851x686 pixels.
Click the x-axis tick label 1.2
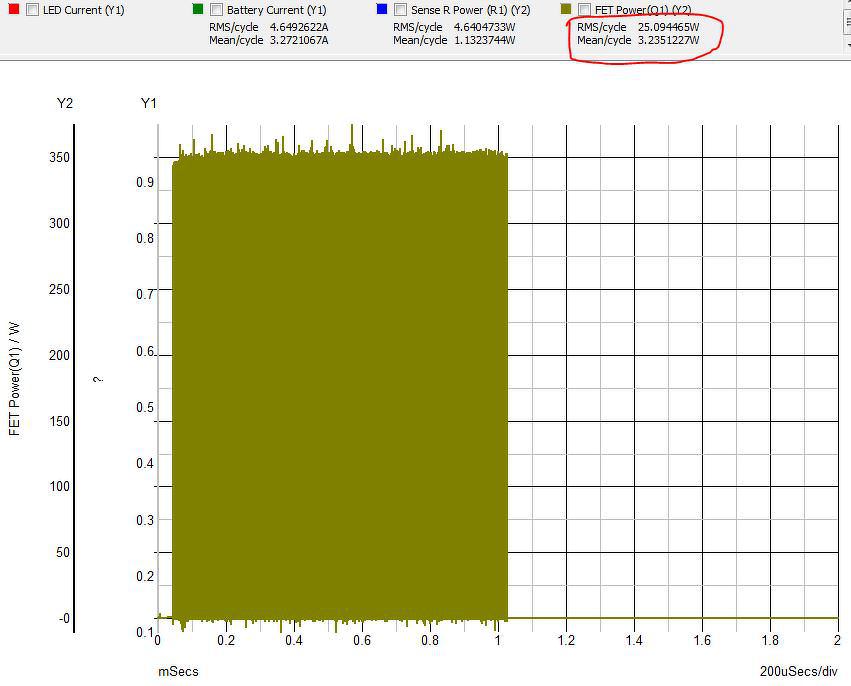[x=566, y=640]
